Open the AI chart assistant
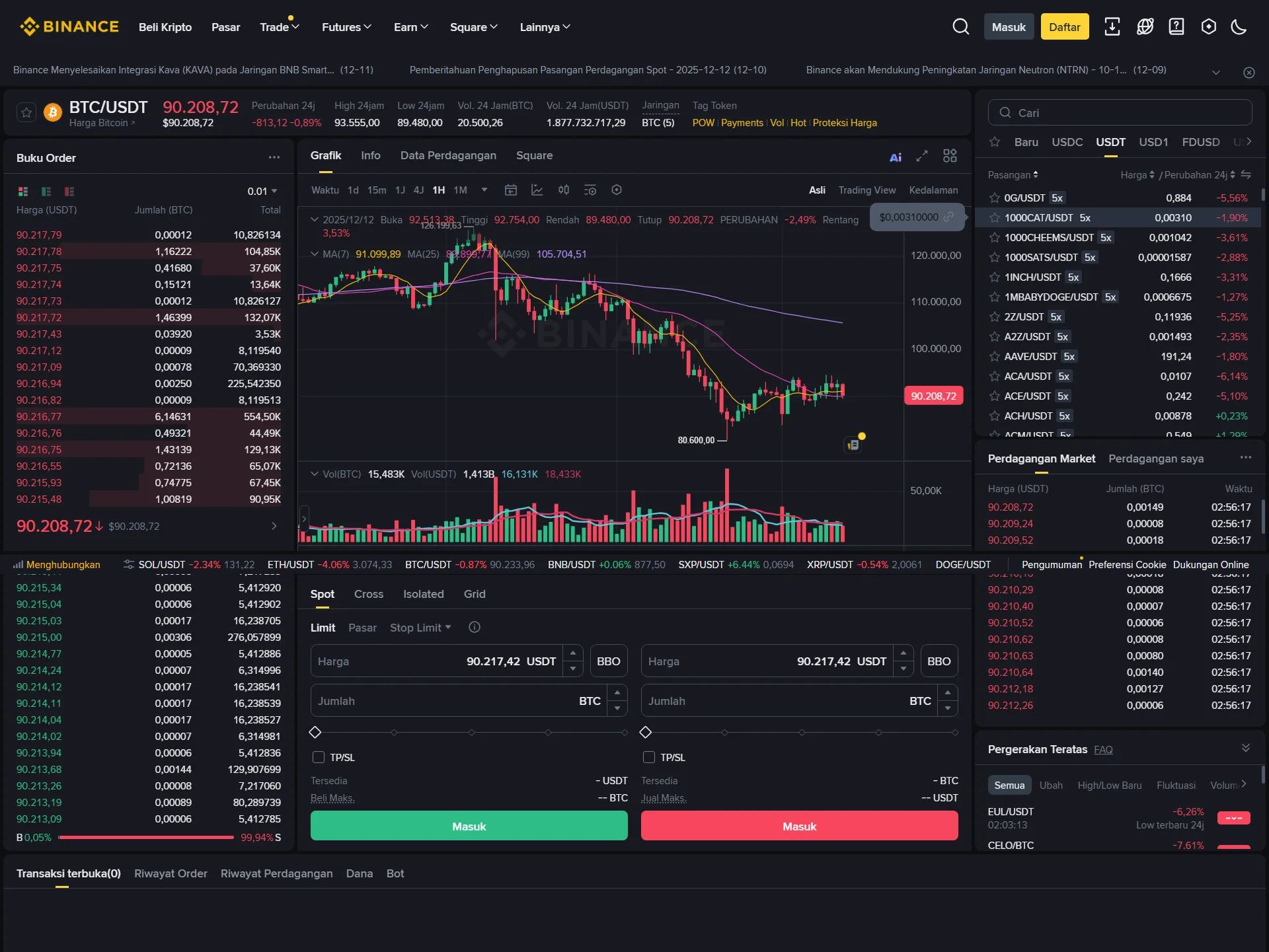Screen dimensions: 1269x952 (x=895, y=157)
